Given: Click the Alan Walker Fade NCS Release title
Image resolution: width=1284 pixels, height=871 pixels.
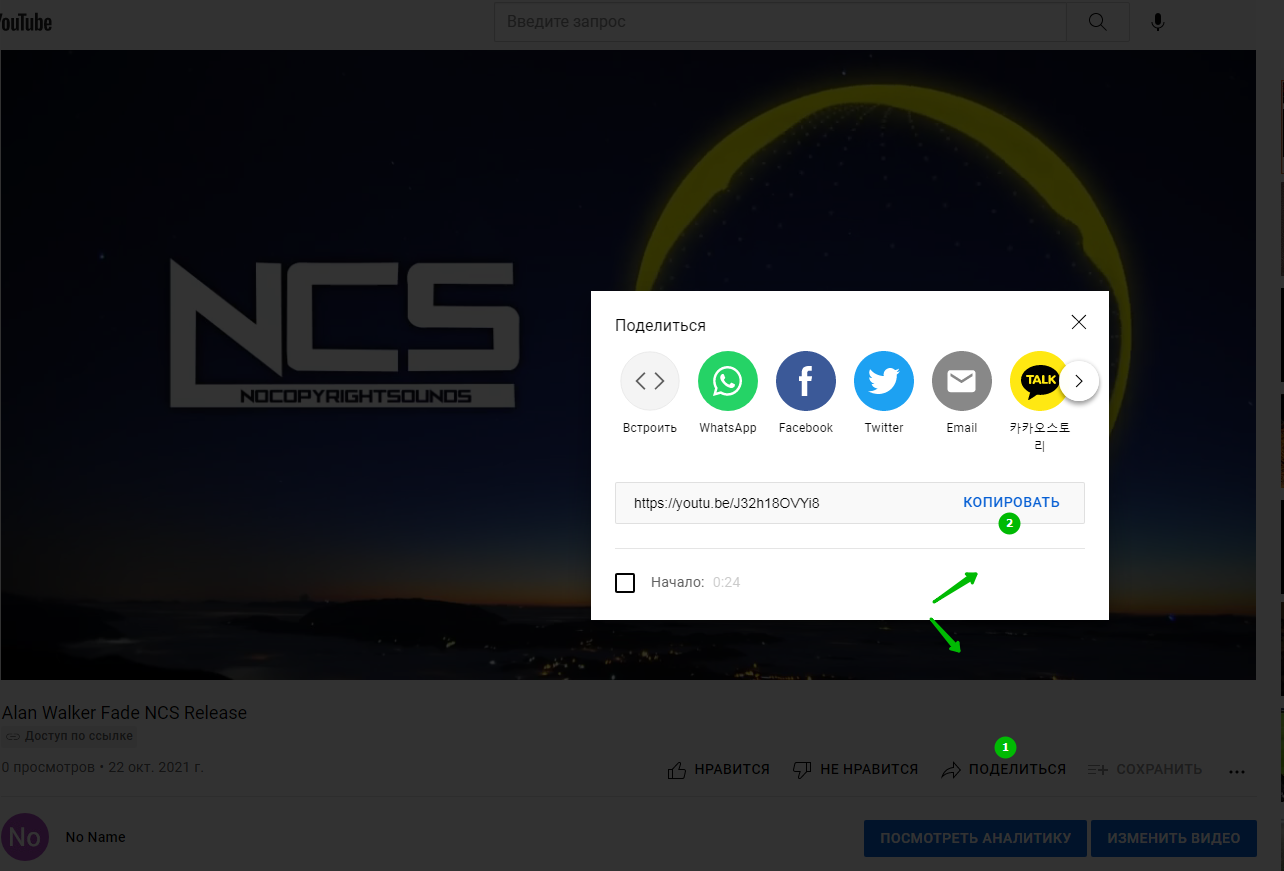Looking at the screenshot, I should point(124,713).
